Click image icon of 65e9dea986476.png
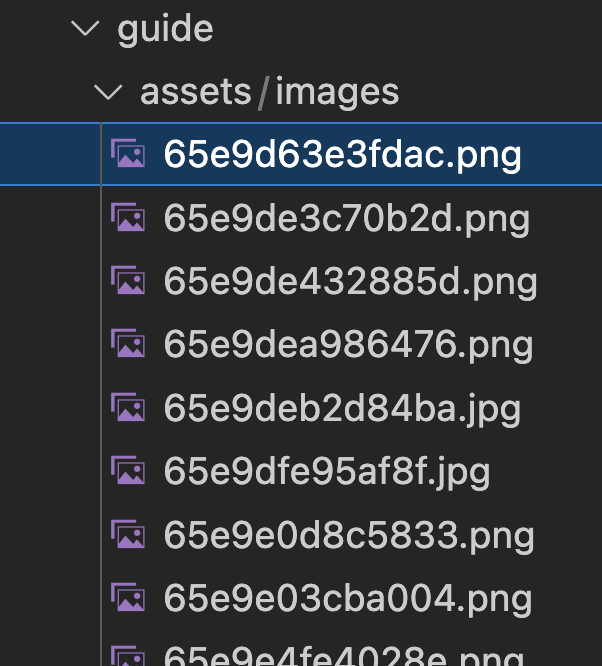 click(128, 343)
